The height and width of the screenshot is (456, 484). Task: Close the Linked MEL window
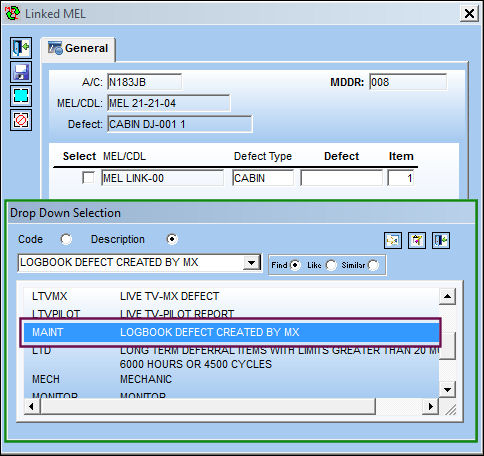point(469,14)
